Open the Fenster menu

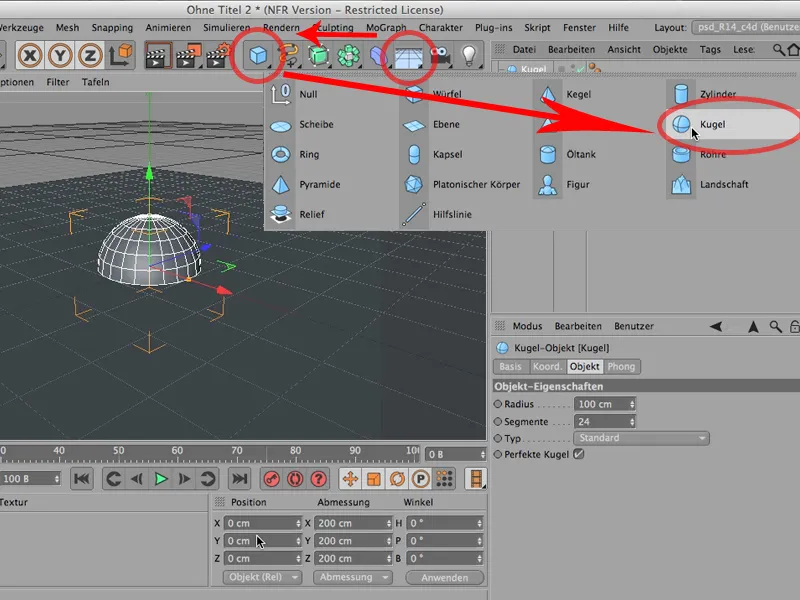pyautogui.click(x=579, y=28)
